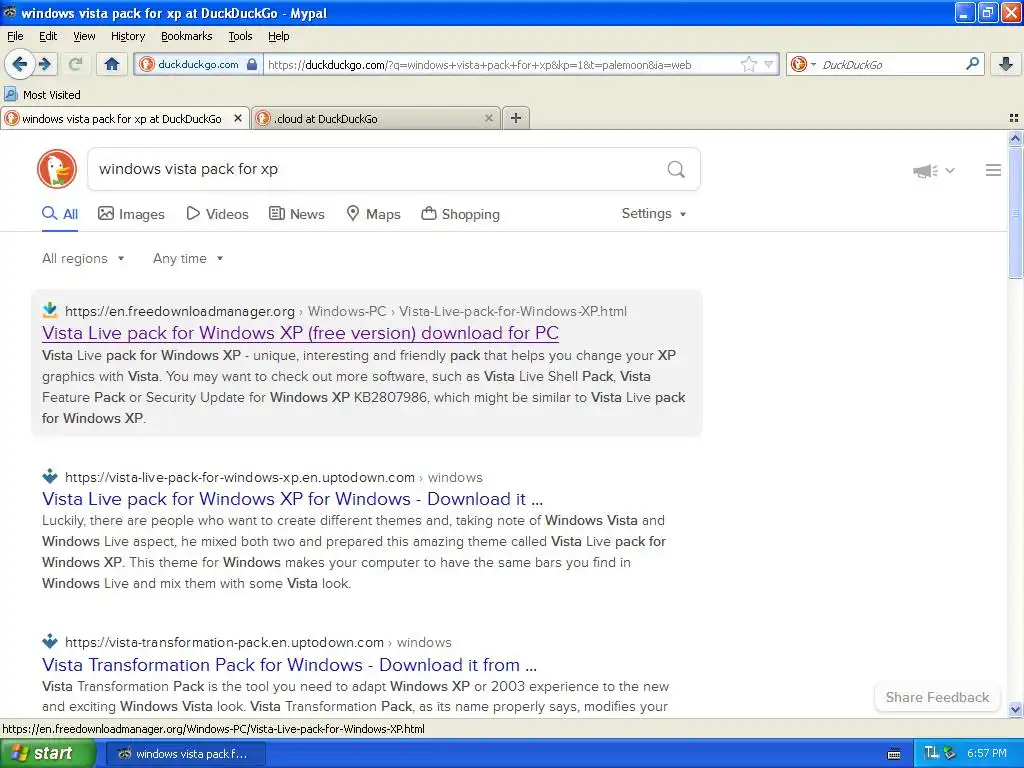Switch to Maps results
The width and height of the screenshot is (1024, 768).
[x=373, y=214]
